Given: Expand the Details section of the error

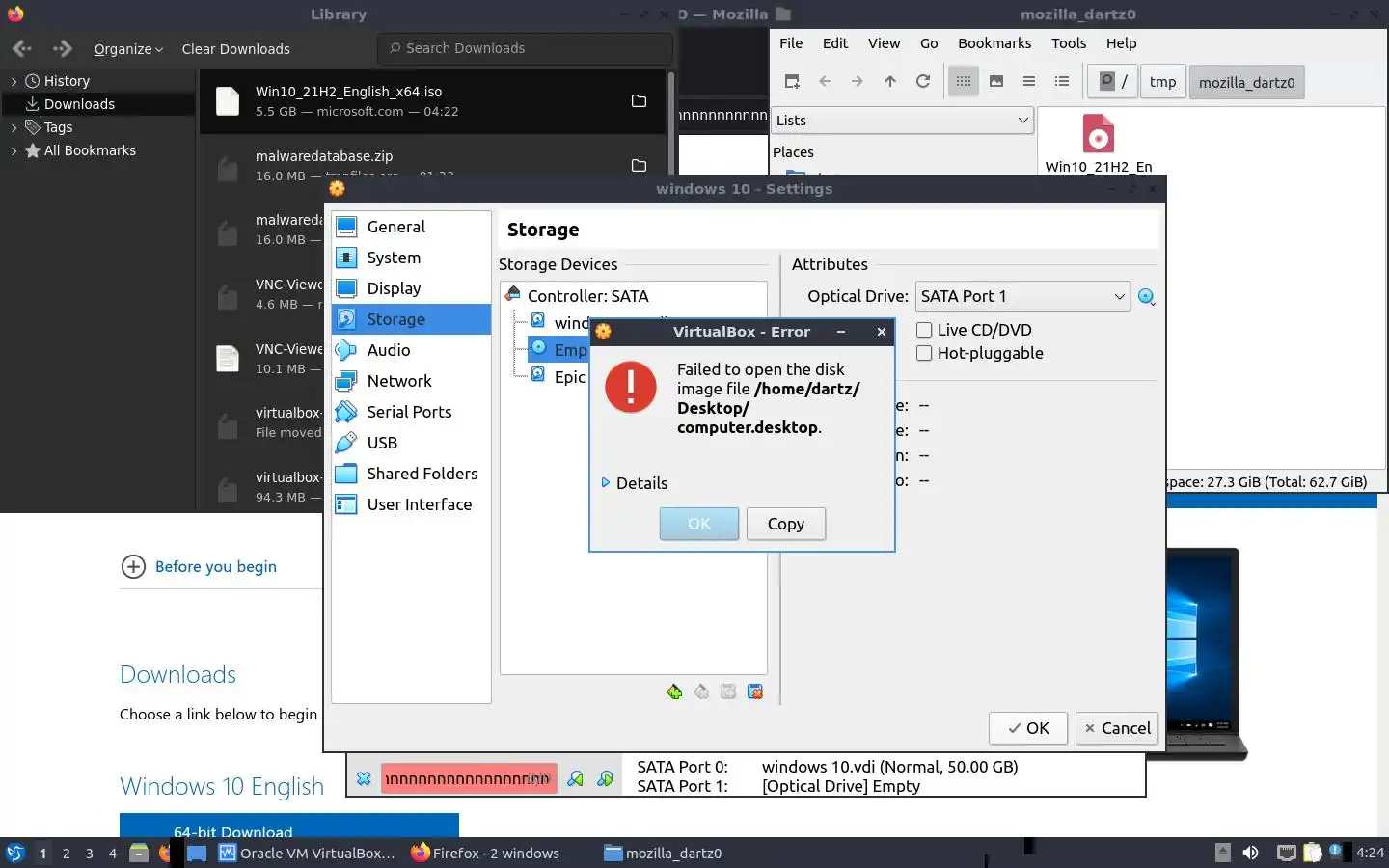Looking at the screenshot, I should tap(635, 483).
